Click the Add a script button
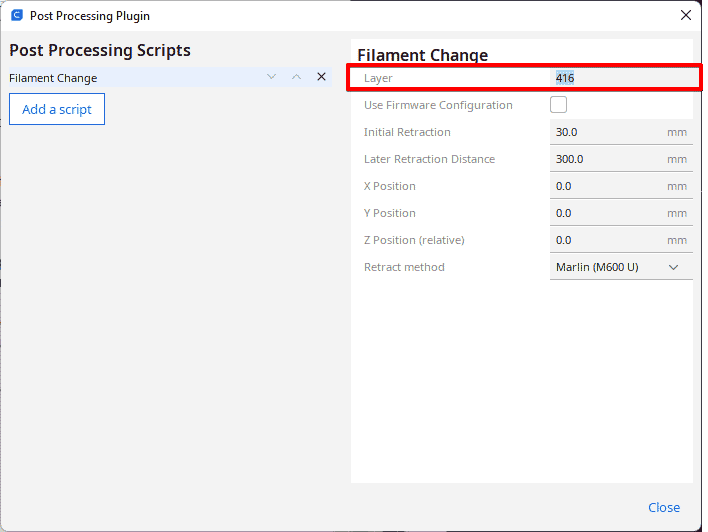 tap(57, 109)
